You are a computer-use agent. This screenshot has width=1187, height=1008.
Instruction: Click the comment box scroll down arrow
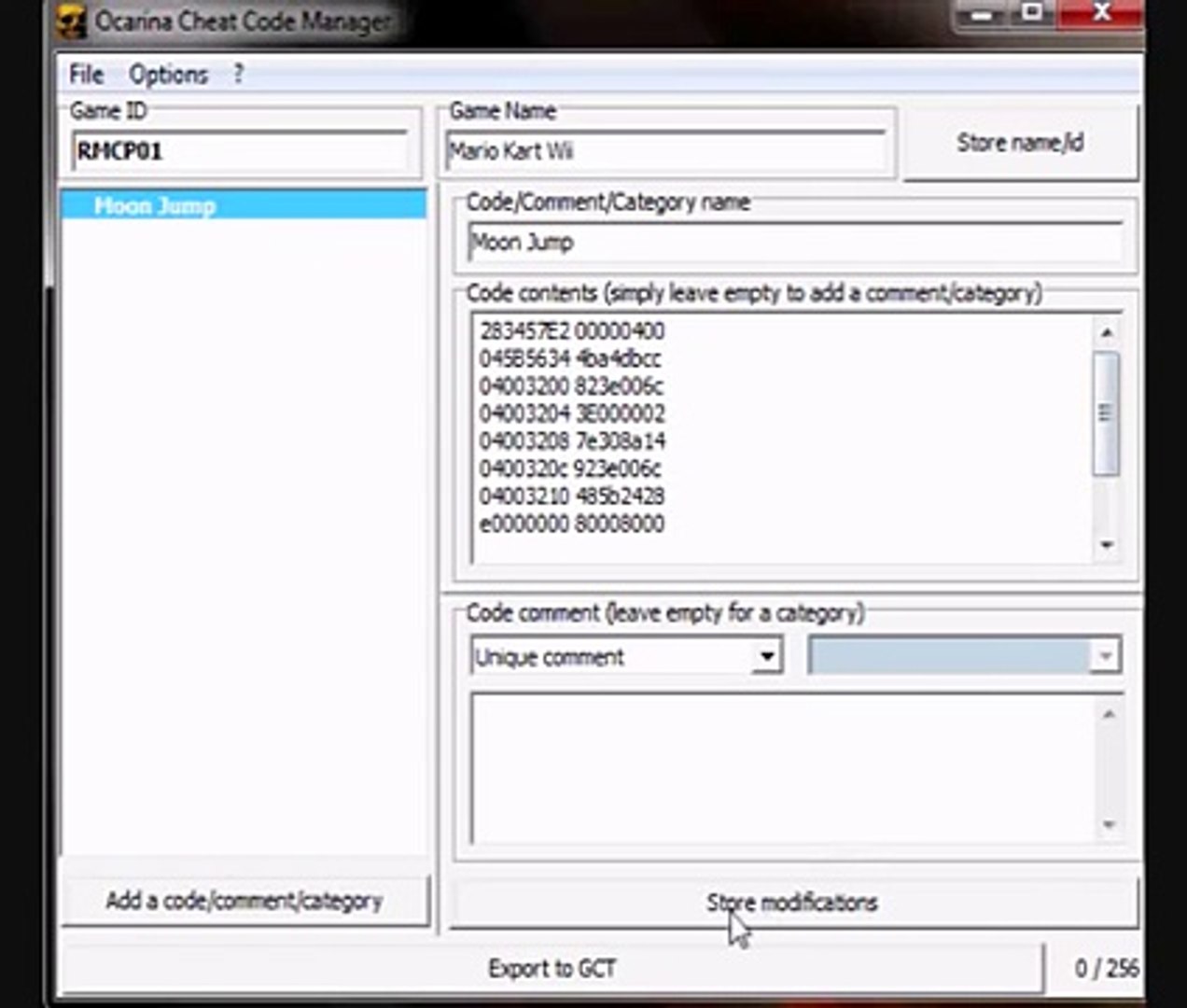(1109, 825)
